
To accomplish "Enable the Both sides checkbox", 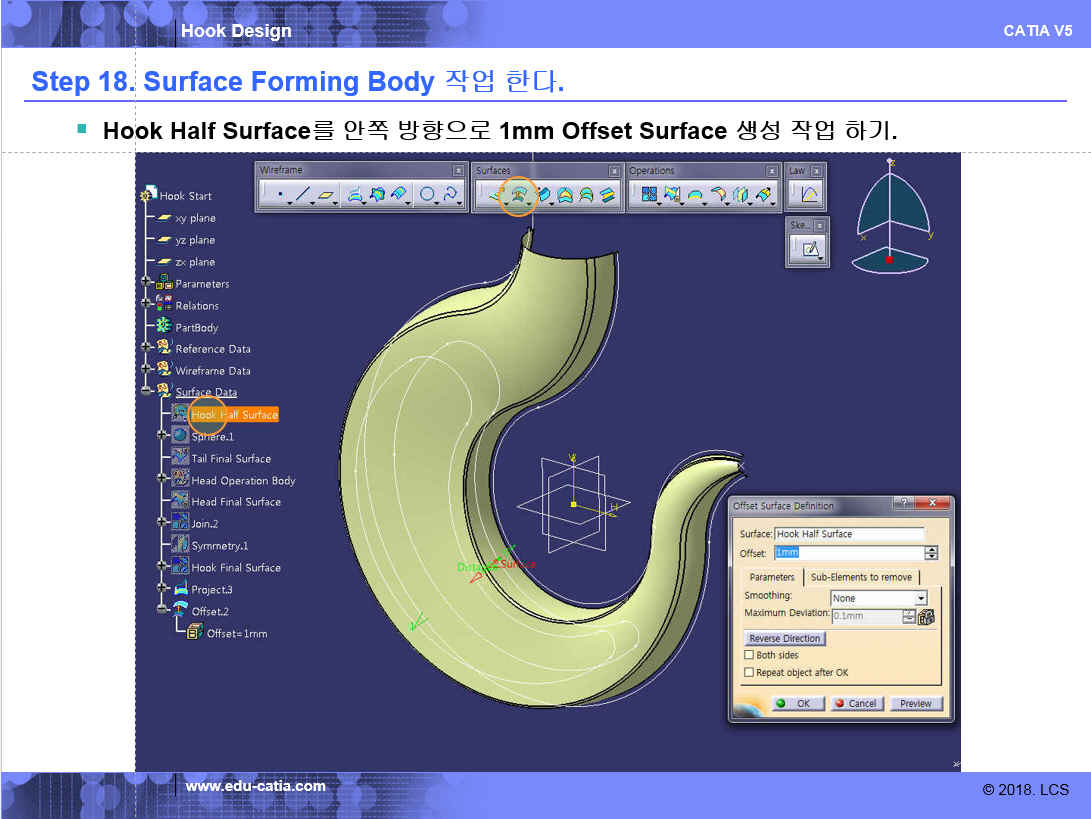I will coord(749,655).
